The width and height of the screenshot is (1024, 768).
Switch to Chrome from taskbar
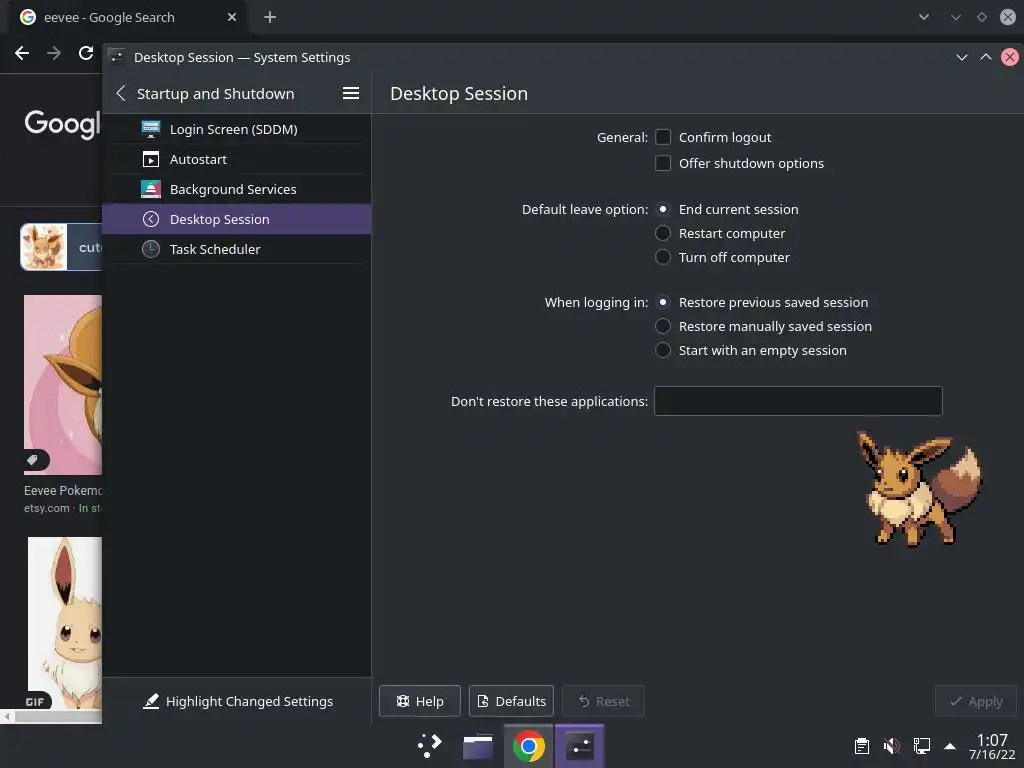tap(528, 746)
